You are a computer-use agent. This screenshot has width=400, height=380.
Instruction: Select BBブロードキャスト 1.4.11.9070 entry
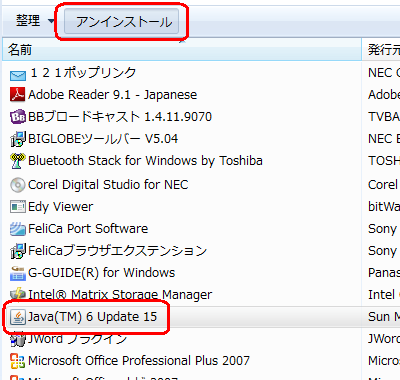(120, 117)
